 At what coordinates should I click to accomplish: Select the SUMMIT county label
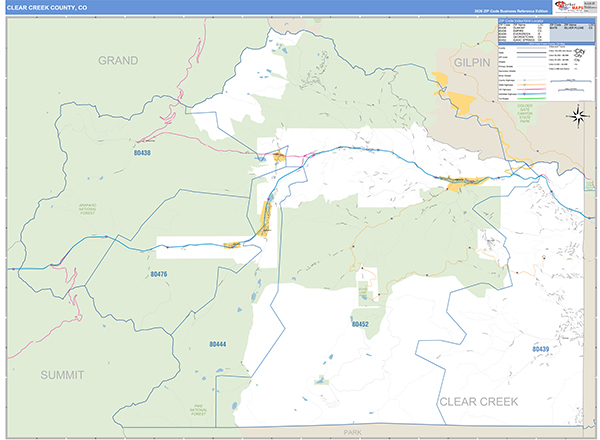(62, 375)
